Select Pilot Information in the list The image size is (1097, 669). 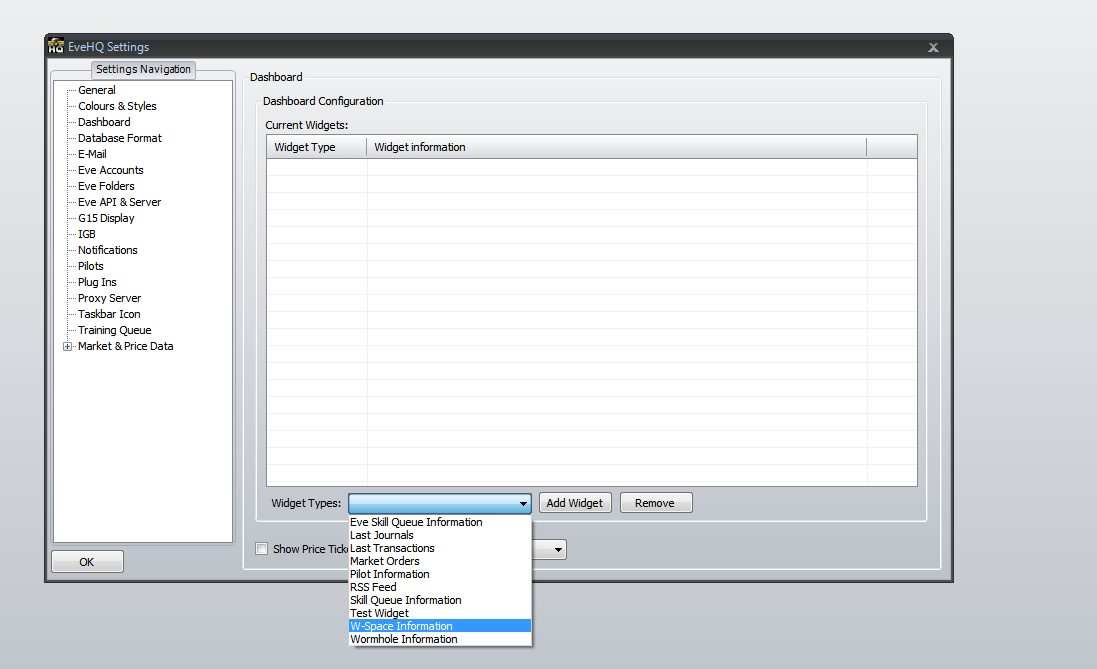click(439, 575)
